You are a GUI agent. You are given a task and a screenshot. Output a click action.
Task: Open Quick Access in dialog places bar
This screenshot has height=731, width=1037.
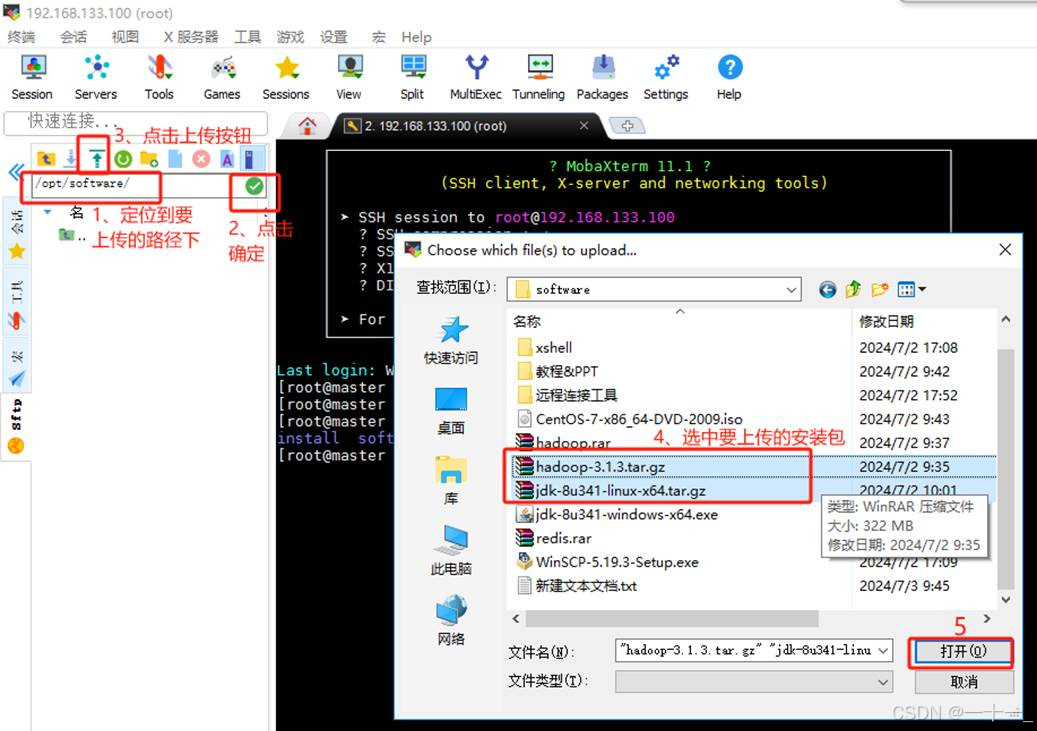click(x=451, y=340)
